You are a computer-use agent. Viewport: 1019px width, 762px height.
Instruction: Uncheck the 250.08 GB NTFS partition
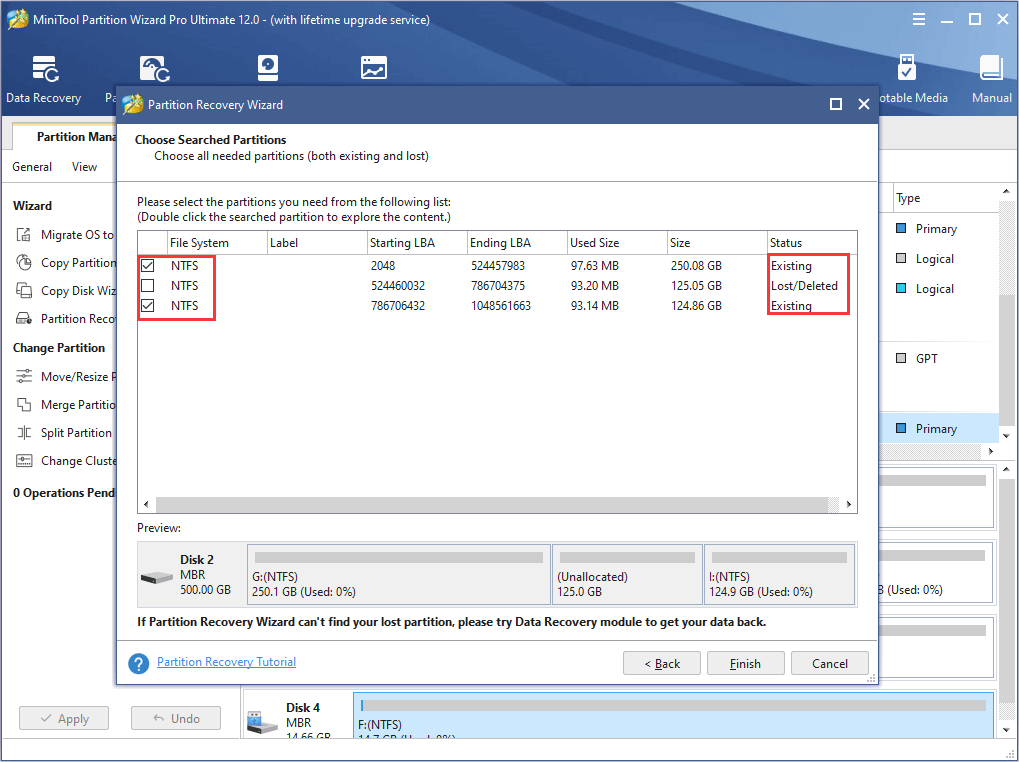[x=148, y=266]
